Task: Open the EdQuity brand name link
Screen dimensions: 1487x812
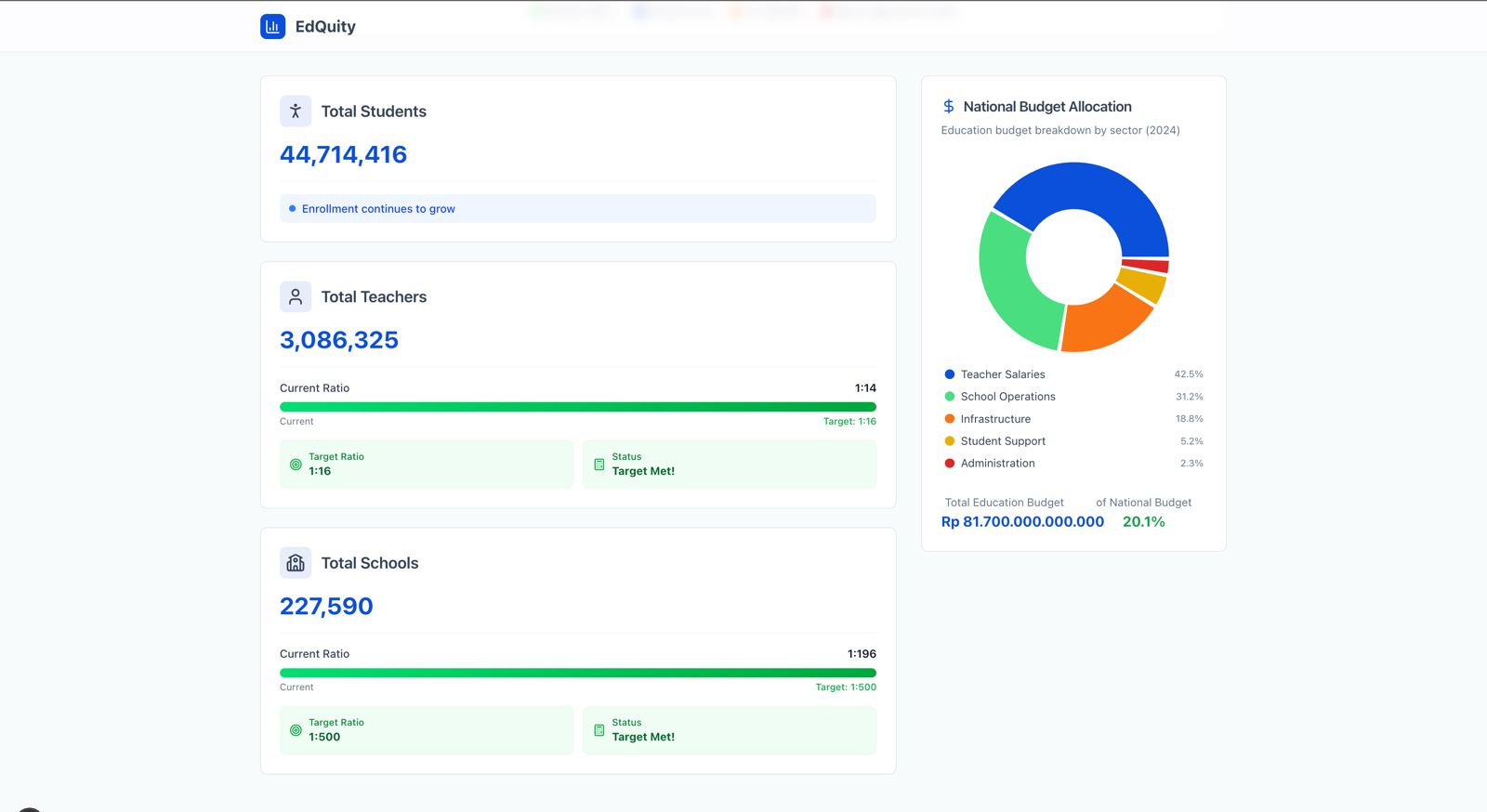Action: click(x=325, y=26)
